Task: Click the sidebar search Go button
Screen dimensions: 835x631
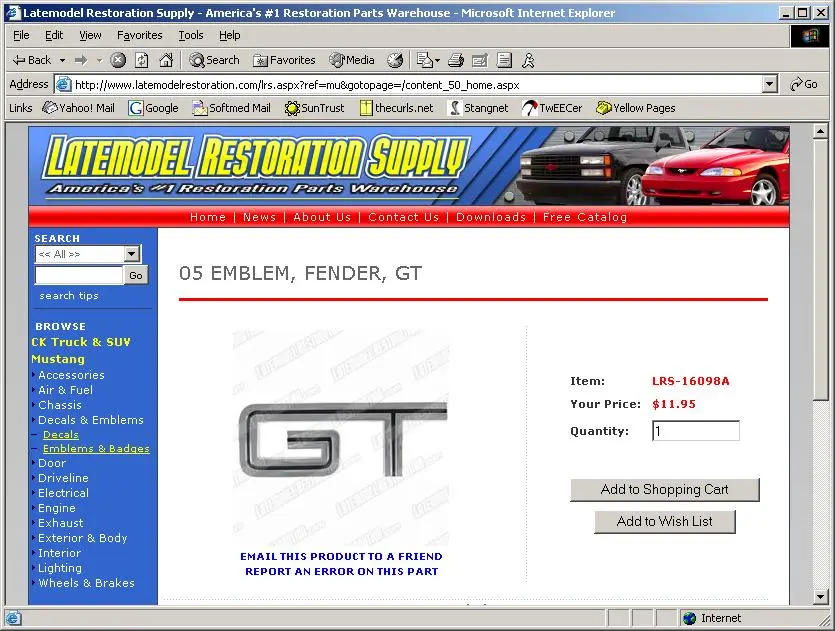Action: [x=136, y=275]
